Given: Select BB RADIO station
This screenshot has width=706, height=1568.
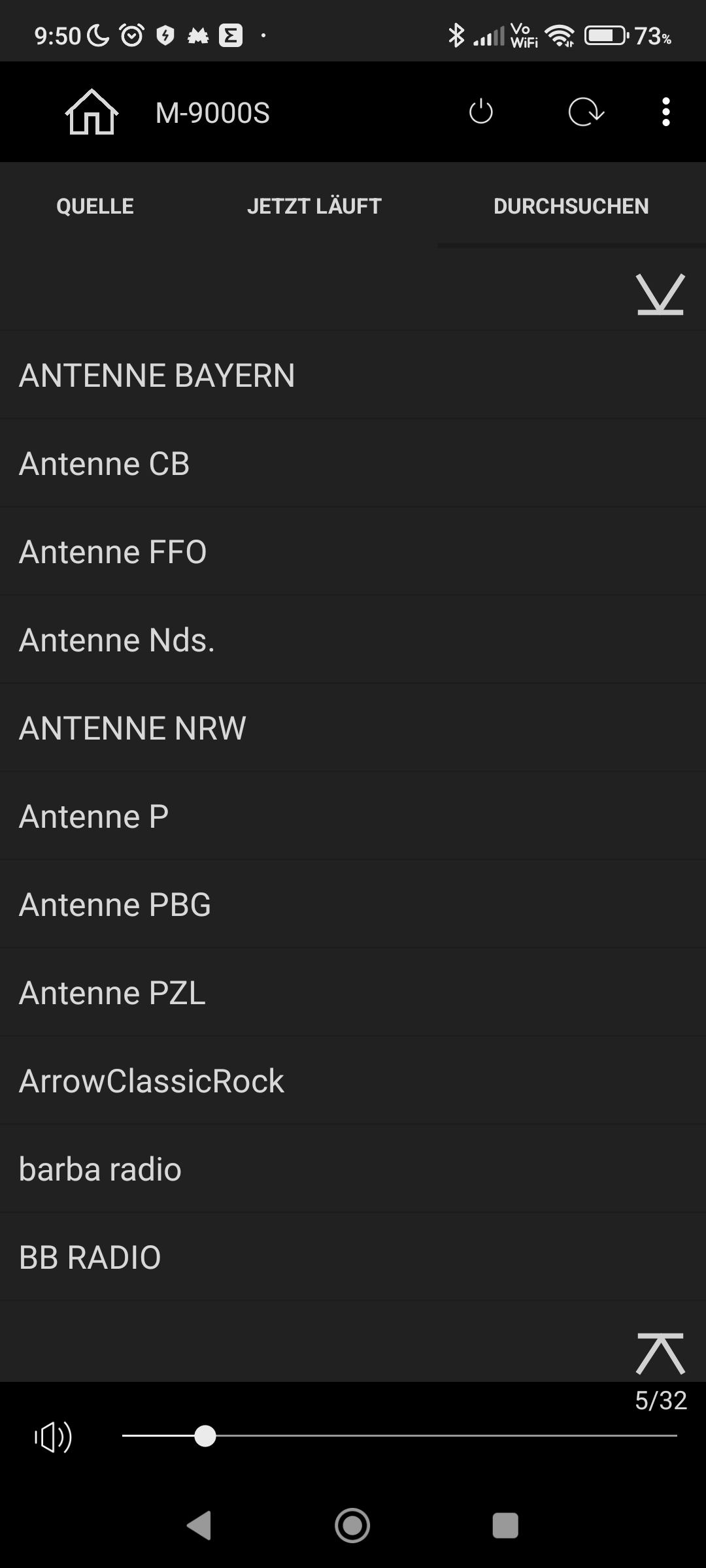Looking at the screenshot, I should tap(90, 1258).
